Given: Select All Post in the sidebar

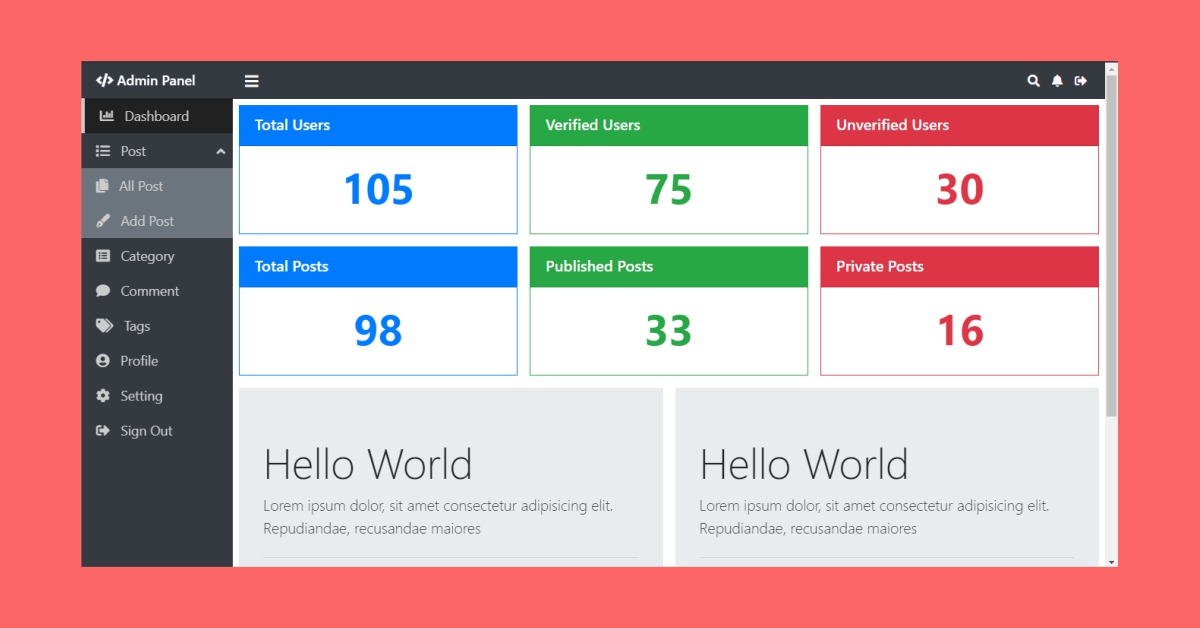Looking at the screenshot, I should coord(139,185).
